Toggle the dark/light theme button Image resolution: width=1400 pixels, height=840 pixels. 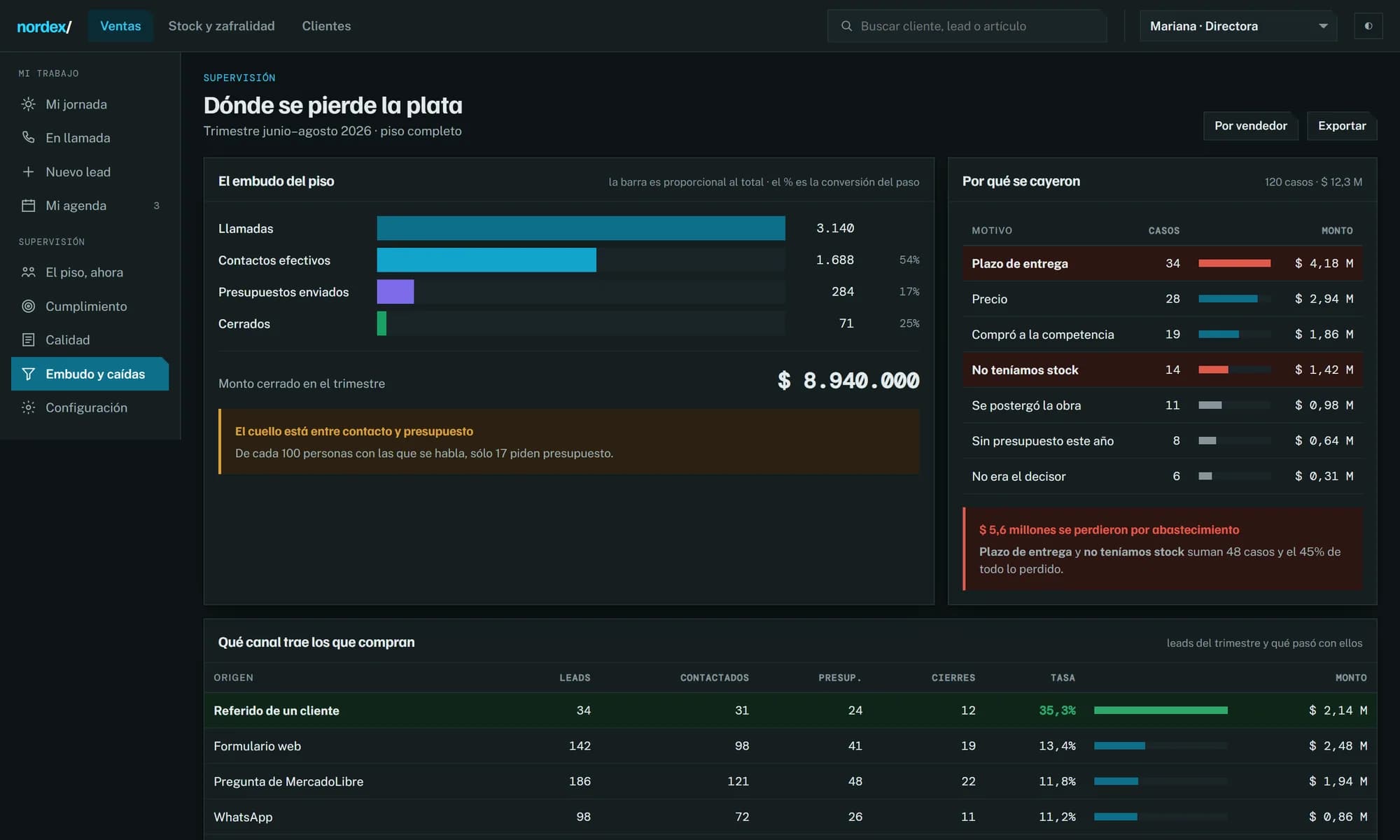(1368, 26)
